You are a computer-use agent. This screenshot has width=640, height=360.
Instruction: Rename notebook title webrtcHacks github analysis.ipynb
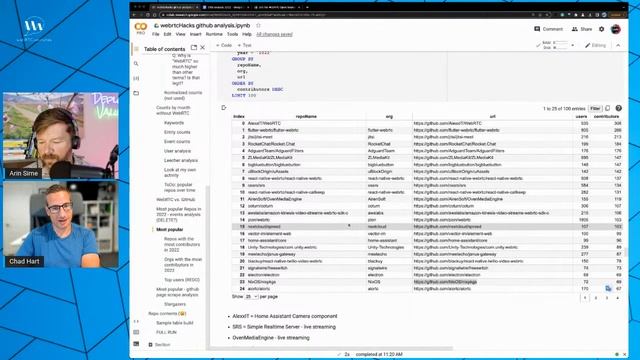[x=205, y=25]
